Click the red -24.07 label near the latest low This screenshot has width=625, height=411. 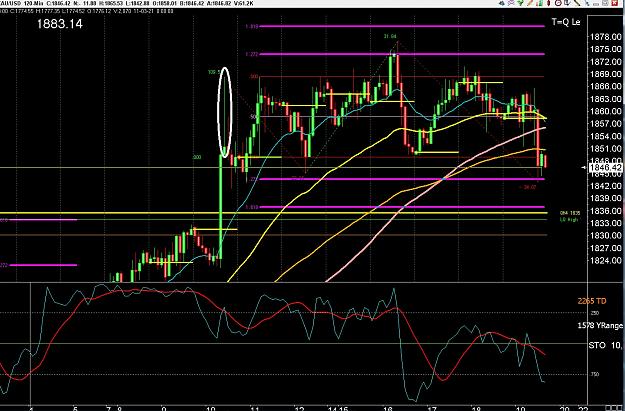pos(528,187)
